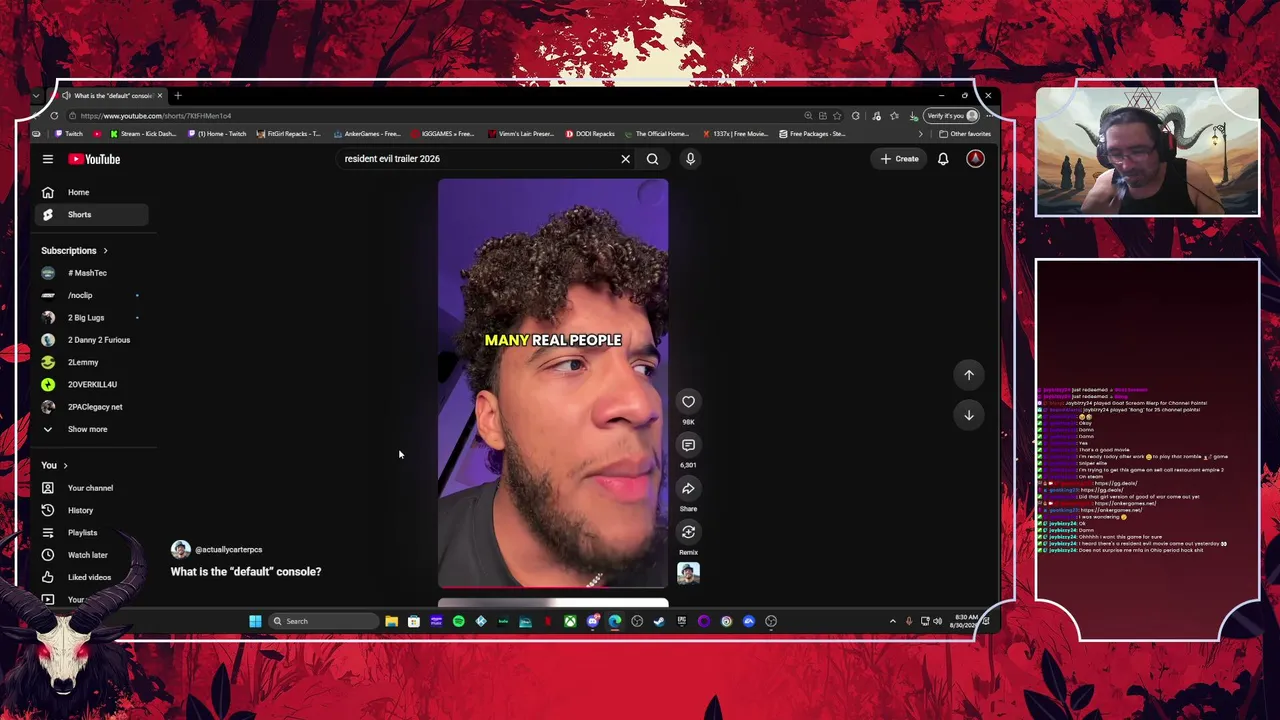Open Liked videos in the sidebar
This screenshot has width=1280, height=720.
tap(93, 577)
